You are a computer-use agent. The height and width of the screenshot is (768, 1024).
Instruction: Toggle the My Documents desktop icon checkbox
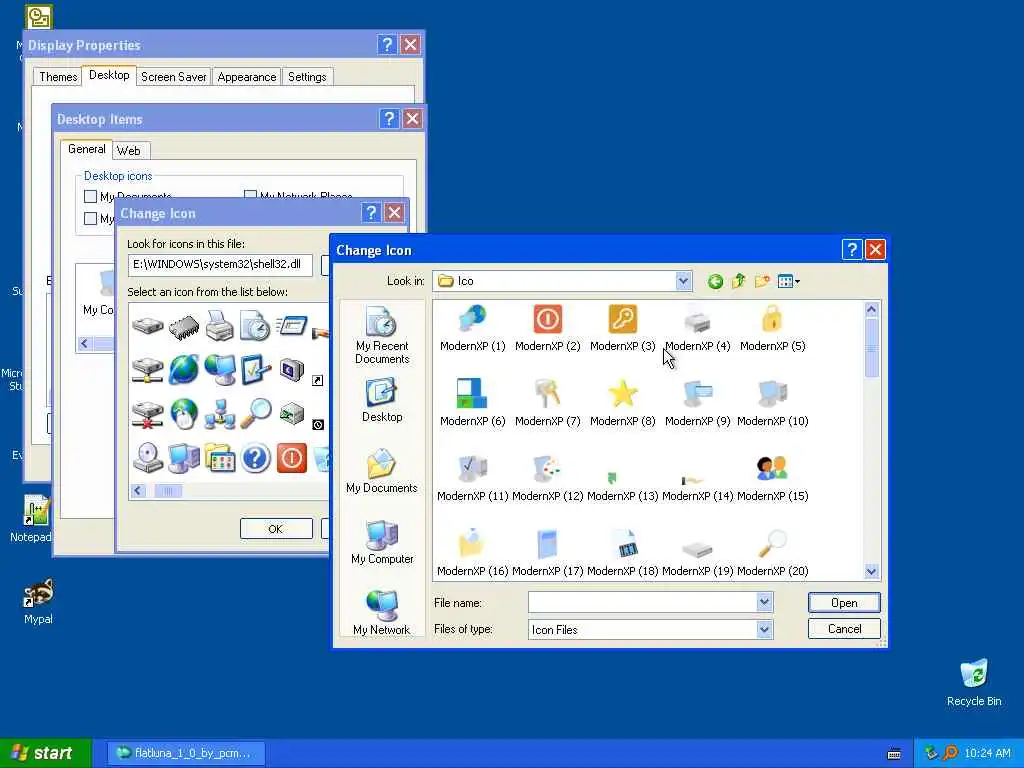(x=91, y=196)
